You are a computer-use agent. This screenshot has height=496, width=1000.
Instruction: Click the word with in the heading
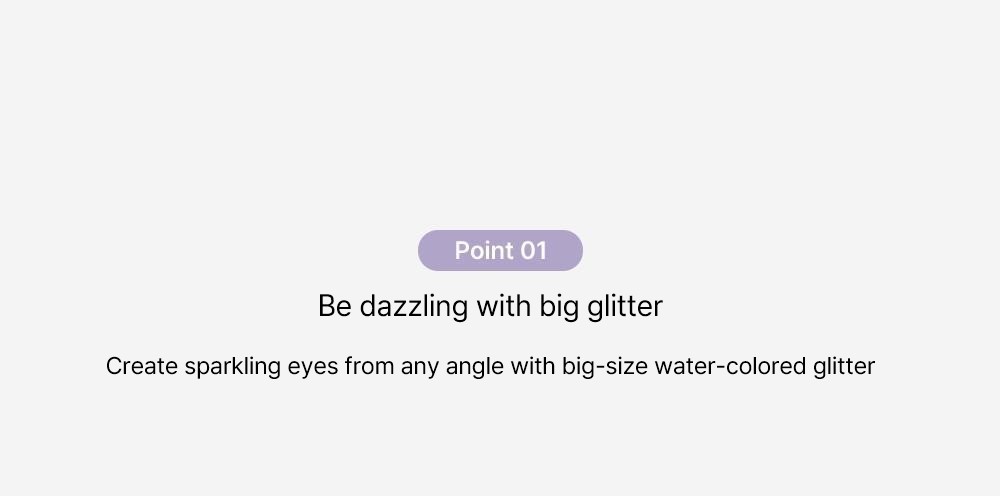(x=504, y=306)
